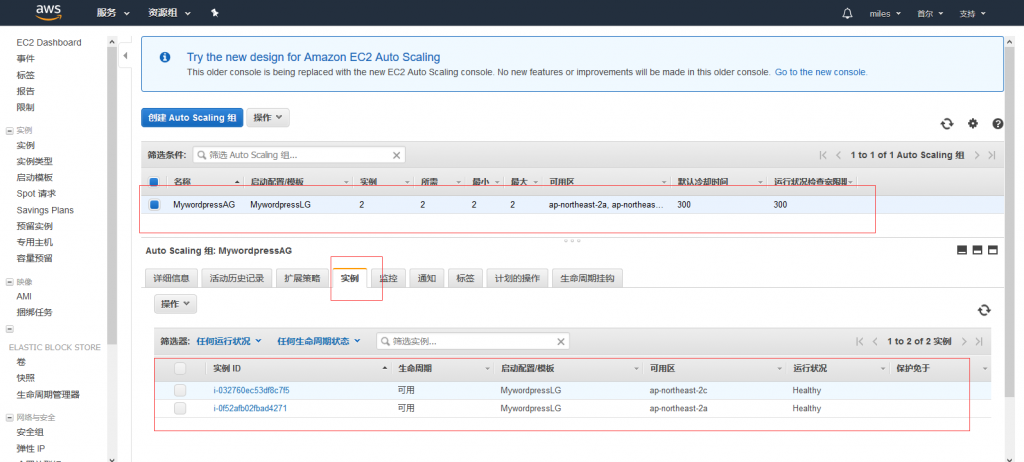
Task: Follow the Go to the new console link
Action: pyautogui.click(x=821, y=72)
